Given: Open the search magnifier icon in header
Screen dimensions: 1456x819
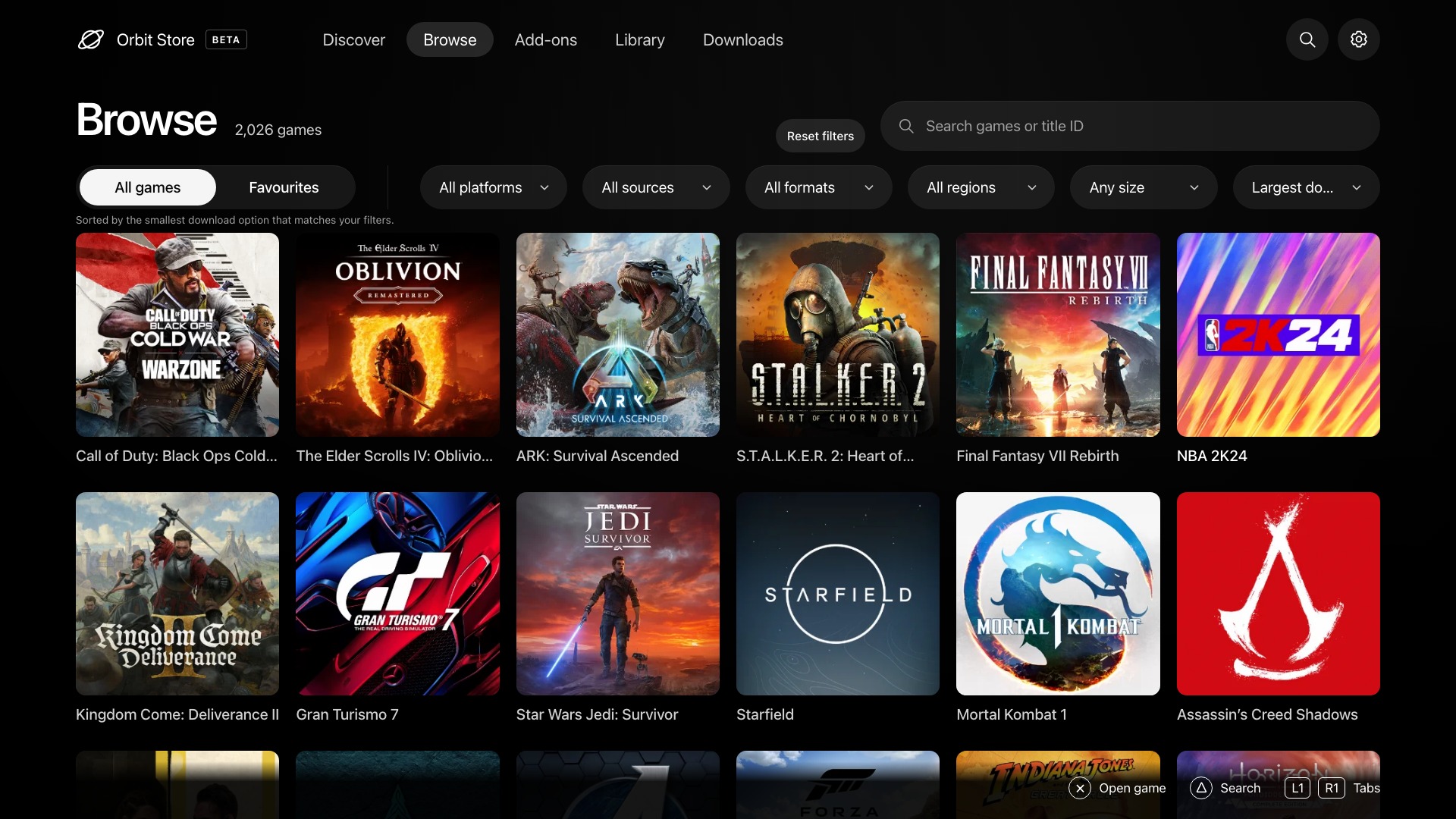Looking at the screenshot, I should pyautogui.click(x=1307, y=39).
